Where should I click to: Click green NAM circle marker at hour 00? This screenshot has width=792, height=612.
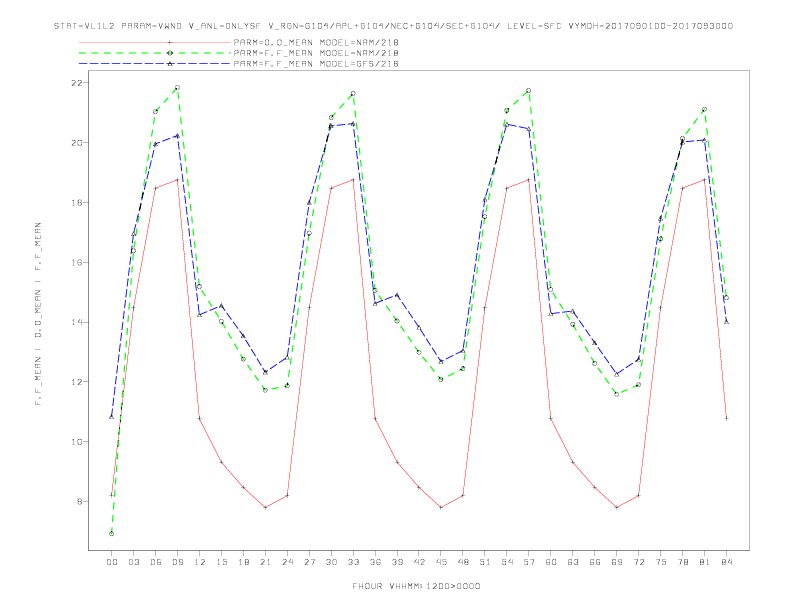(x=112, y=534)
